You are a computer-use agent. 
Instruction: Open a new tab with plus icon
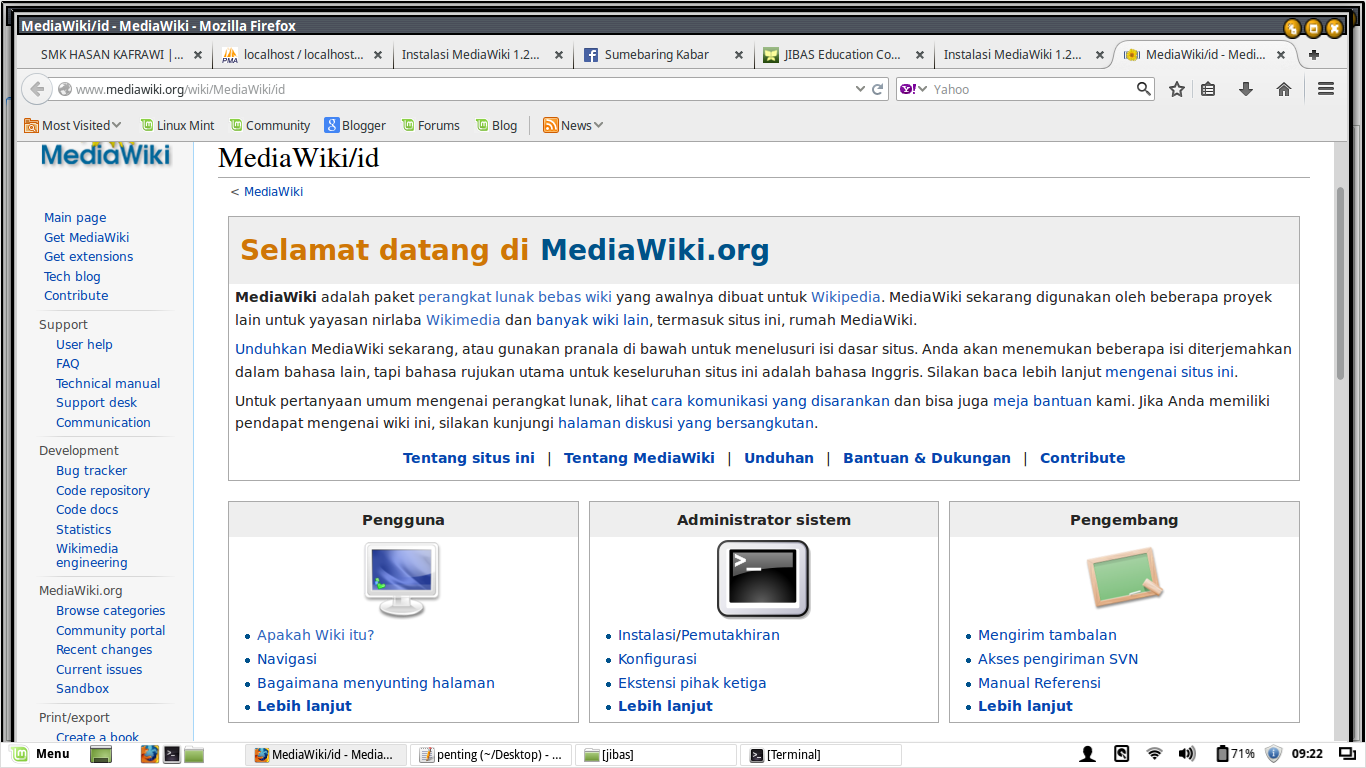point(1314,55)
